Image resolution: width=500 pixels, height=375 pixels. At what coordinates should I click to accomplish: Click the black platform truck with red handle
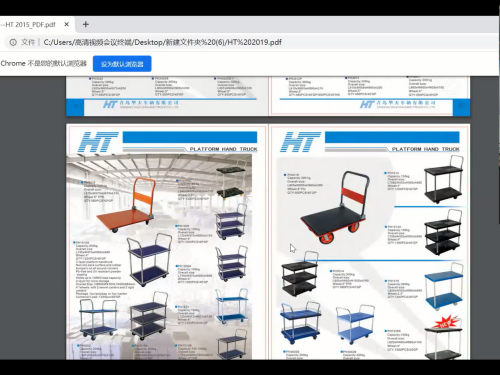coord(335,207)
